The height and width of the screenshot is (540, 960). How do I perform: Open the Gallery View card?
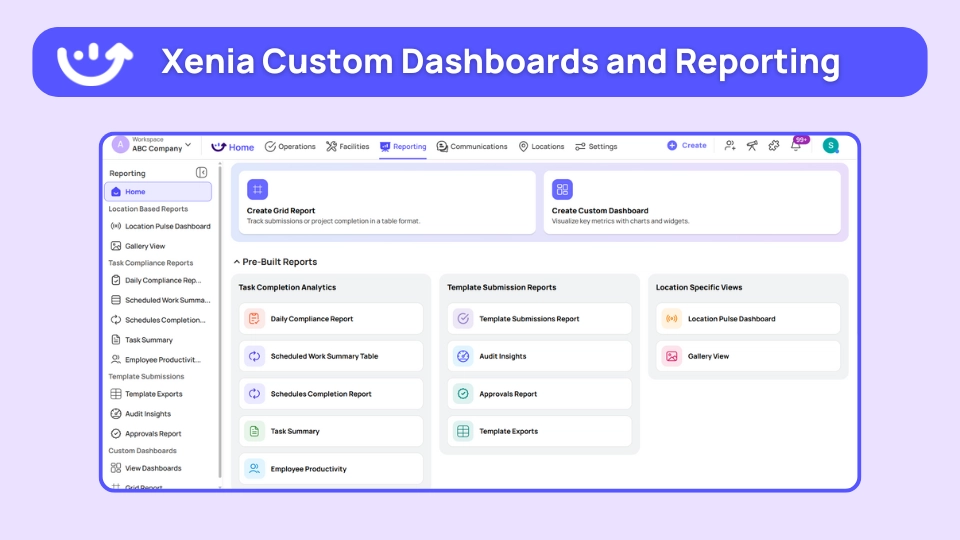[748, 356]
